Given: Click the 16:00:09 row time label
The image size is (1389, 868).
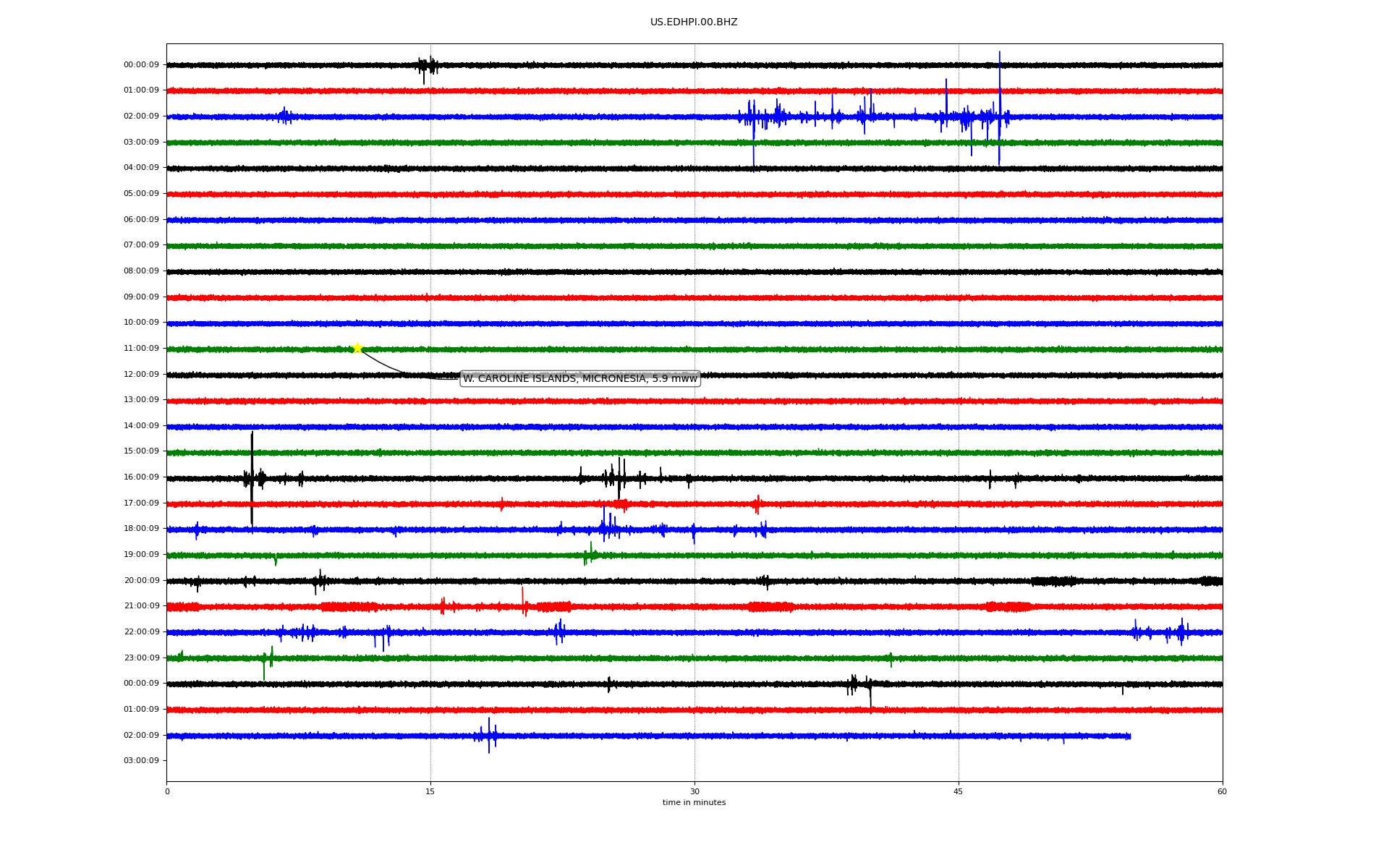Looking at the screenshot, I should coord(141,477).
